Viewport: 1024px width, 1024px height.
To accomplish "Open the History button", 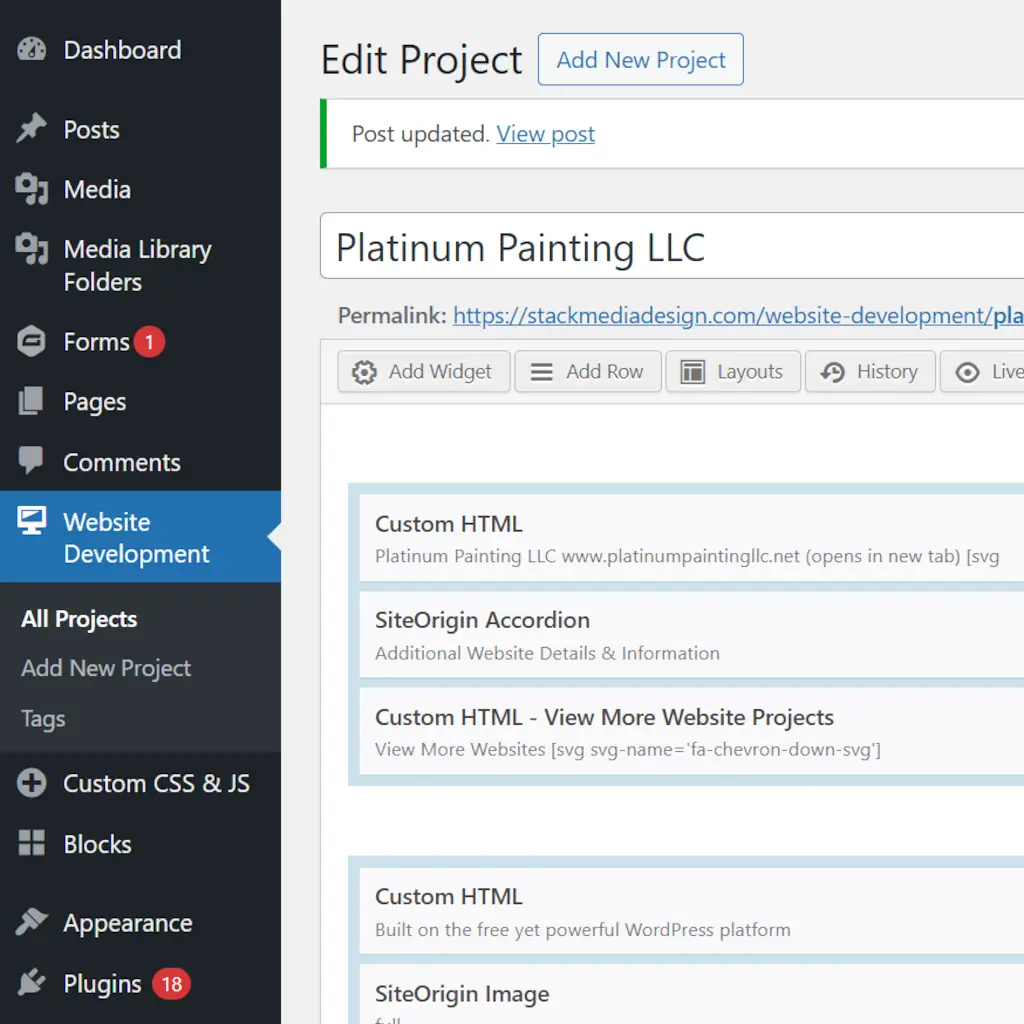I will pyautogui.click(x=870, y=372).
